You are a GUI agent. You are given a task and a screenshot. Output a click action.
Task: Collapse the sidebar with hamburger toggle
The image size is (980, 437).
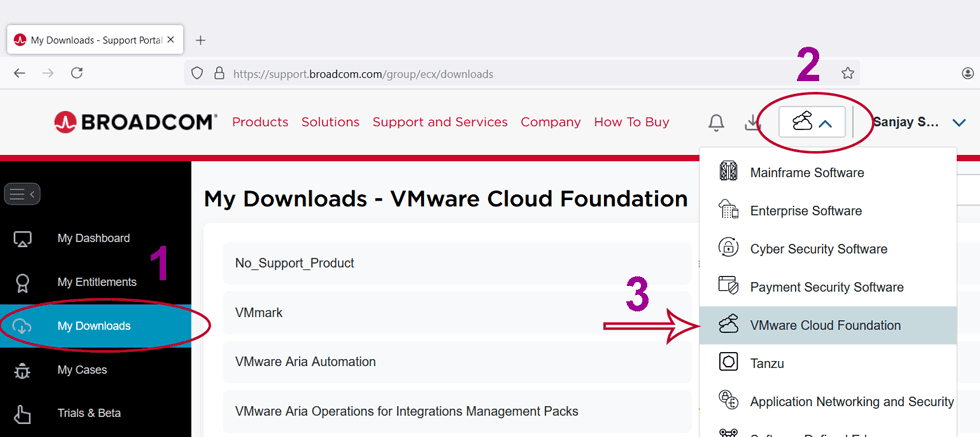coord(22,194)
